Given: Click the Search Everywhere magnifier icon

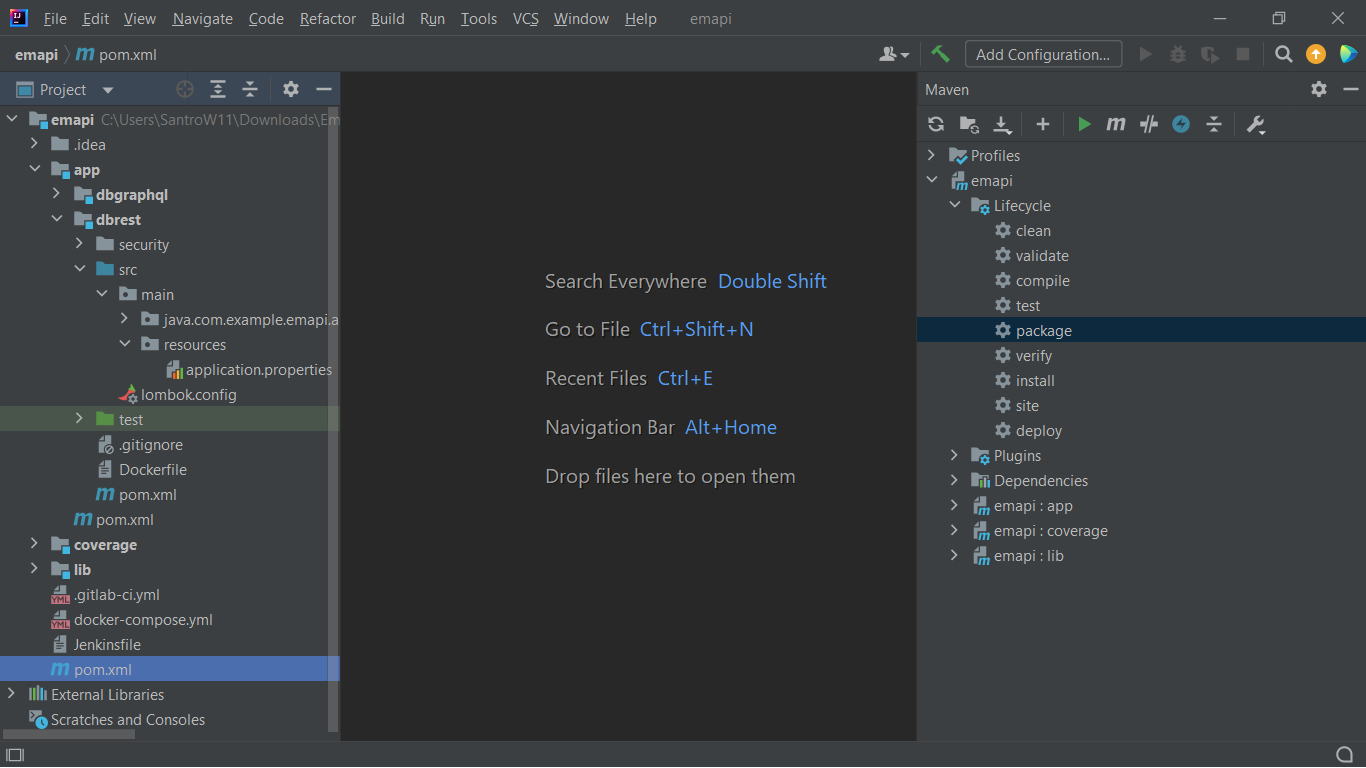Looking at the screenshot, I should click(1284, 54).
